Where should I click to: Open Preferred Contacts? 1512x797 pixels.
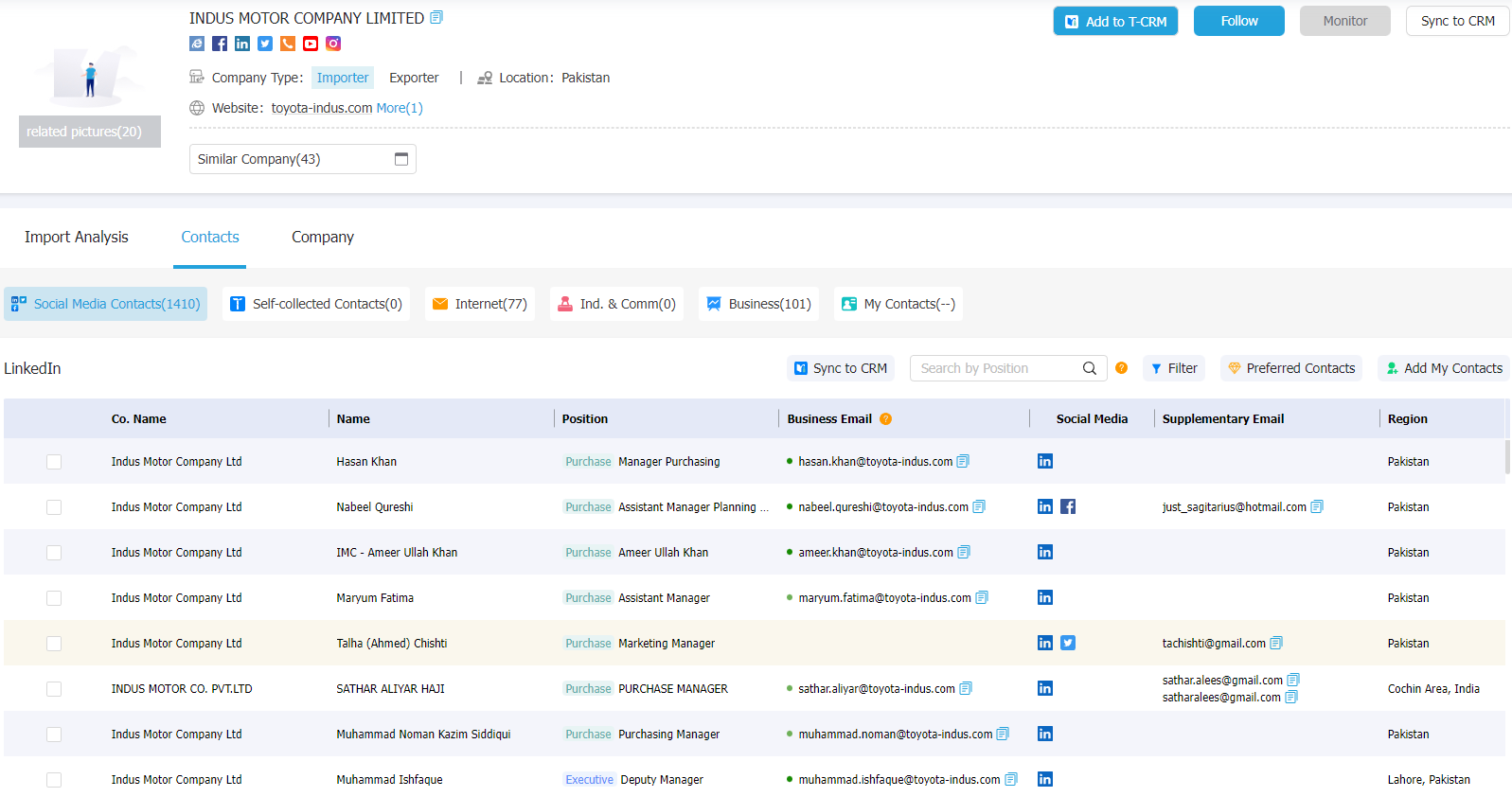click(1291, 368)
